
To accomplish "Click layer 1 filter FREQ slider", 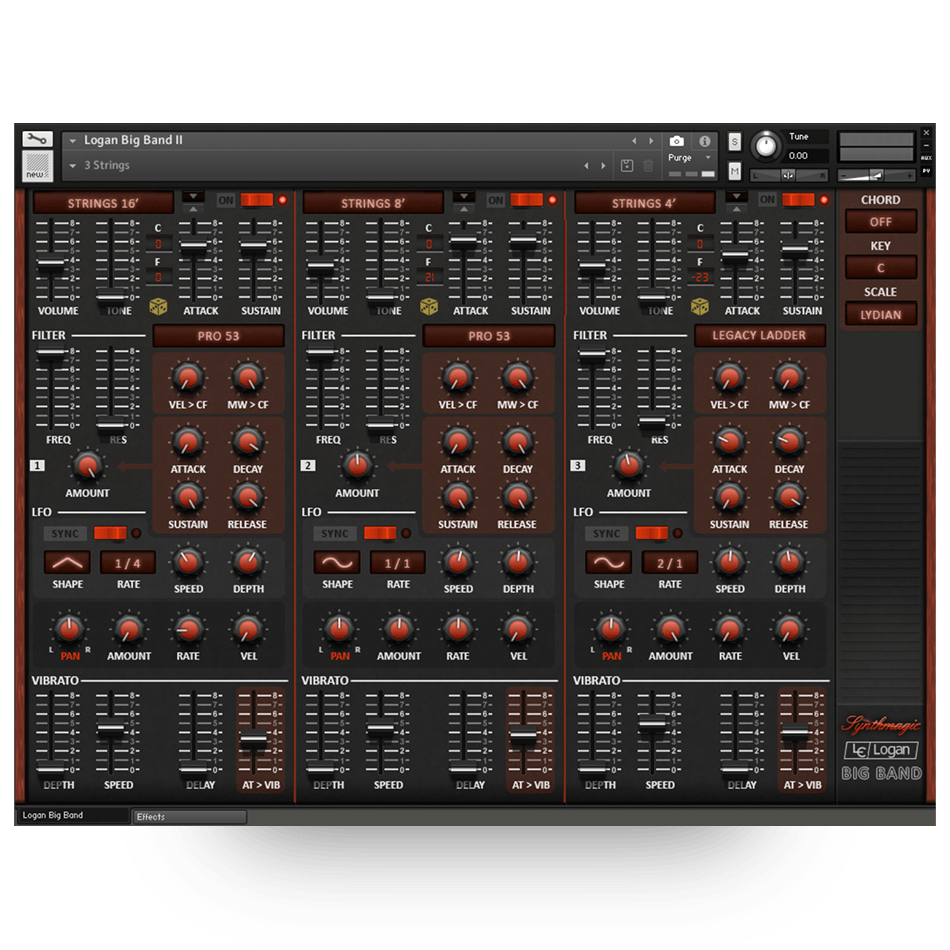I will click(51, 353).
